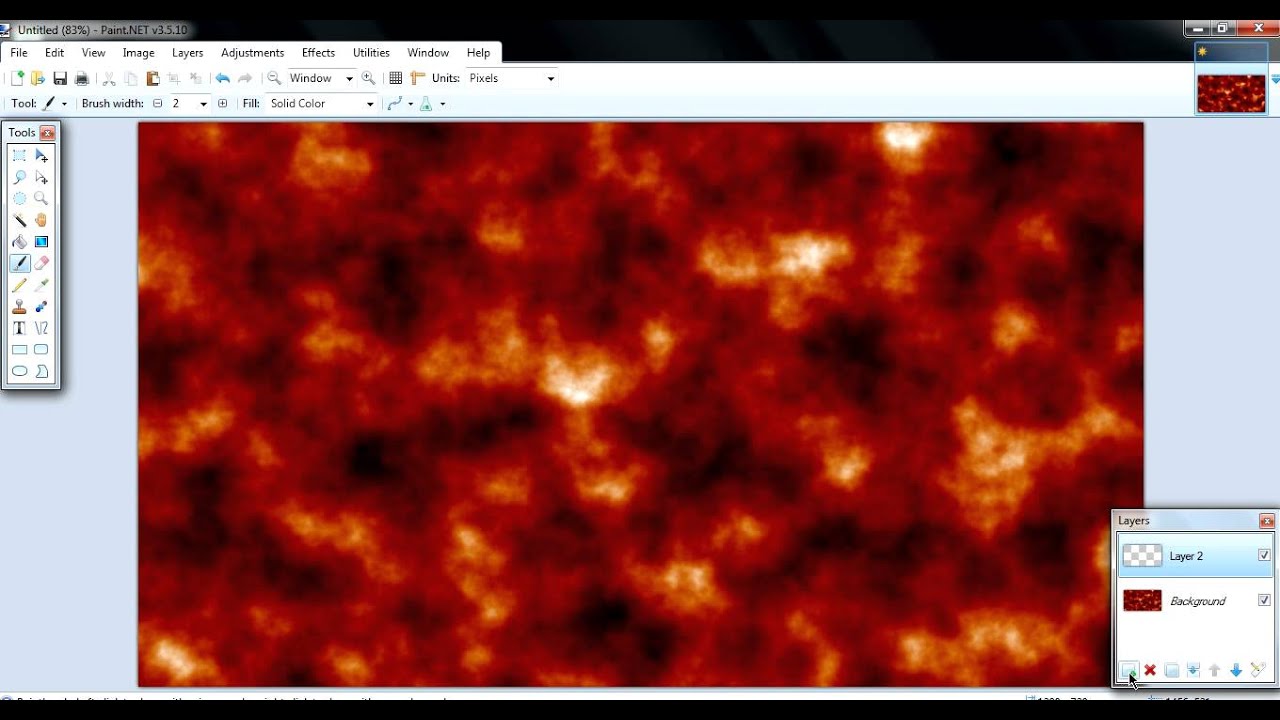Select the Clone Stamp tool
The image size is (1280, 720).
(x=19, y=307)
